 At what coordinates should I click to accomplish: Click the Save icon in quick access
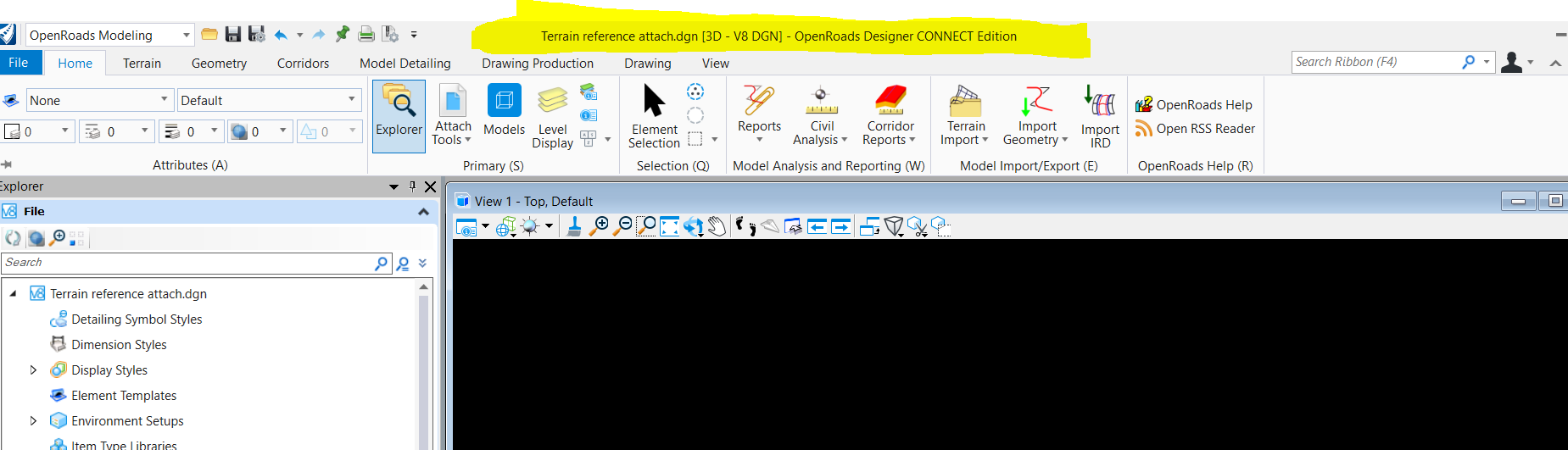click(233, 34)
